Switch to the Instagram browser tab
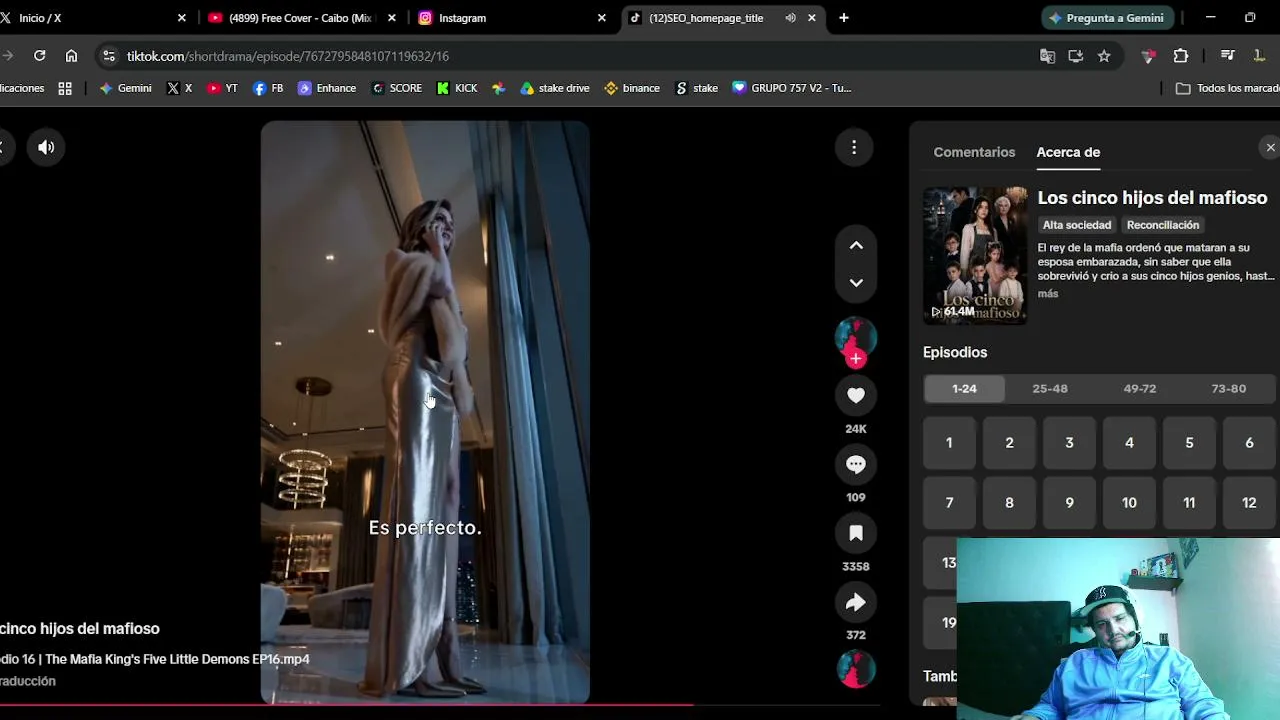The width and height of the screenshot is (1280, 720). click(x=512, y=18)
